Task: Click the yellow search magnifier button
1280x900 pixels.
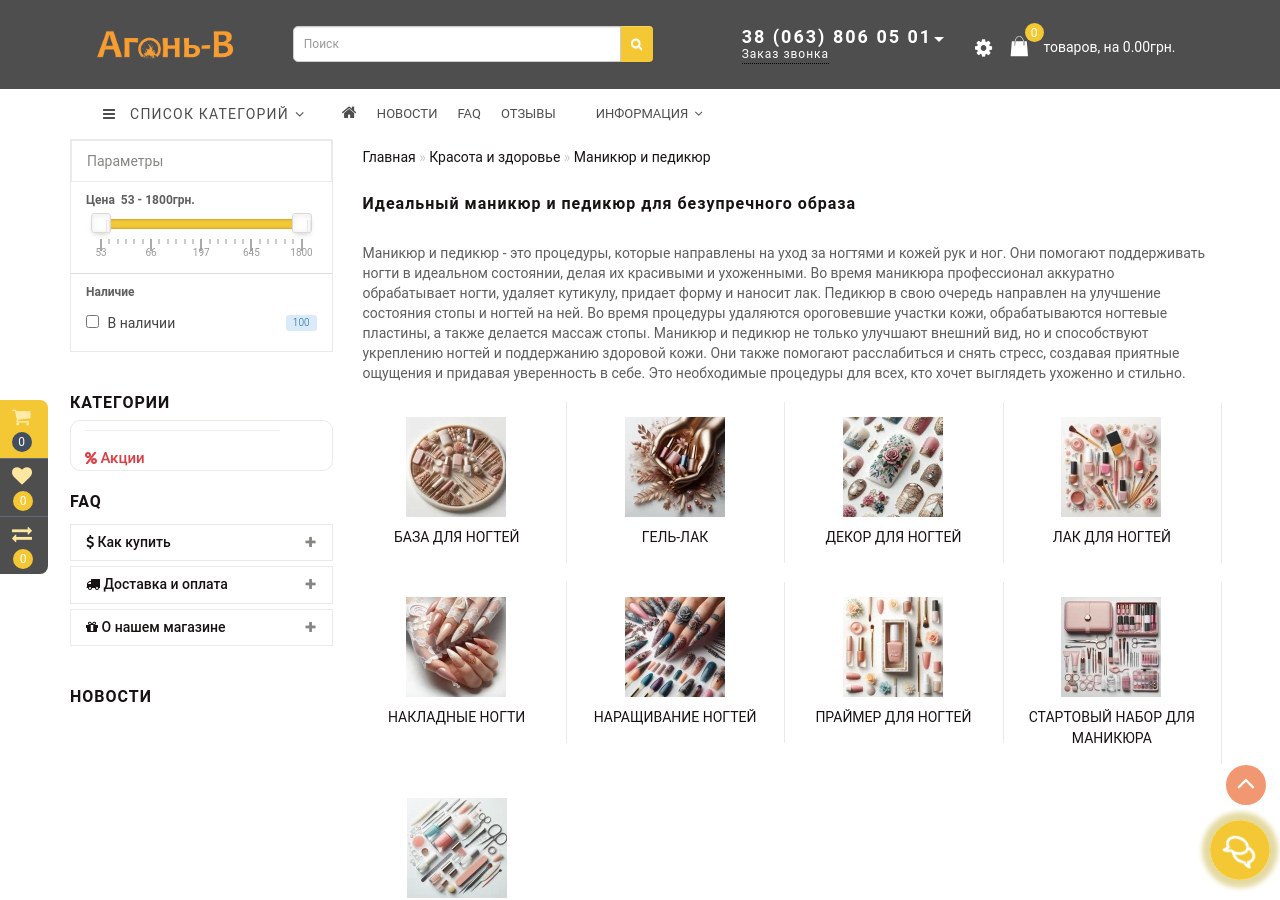Action: [x=636, y=44]
